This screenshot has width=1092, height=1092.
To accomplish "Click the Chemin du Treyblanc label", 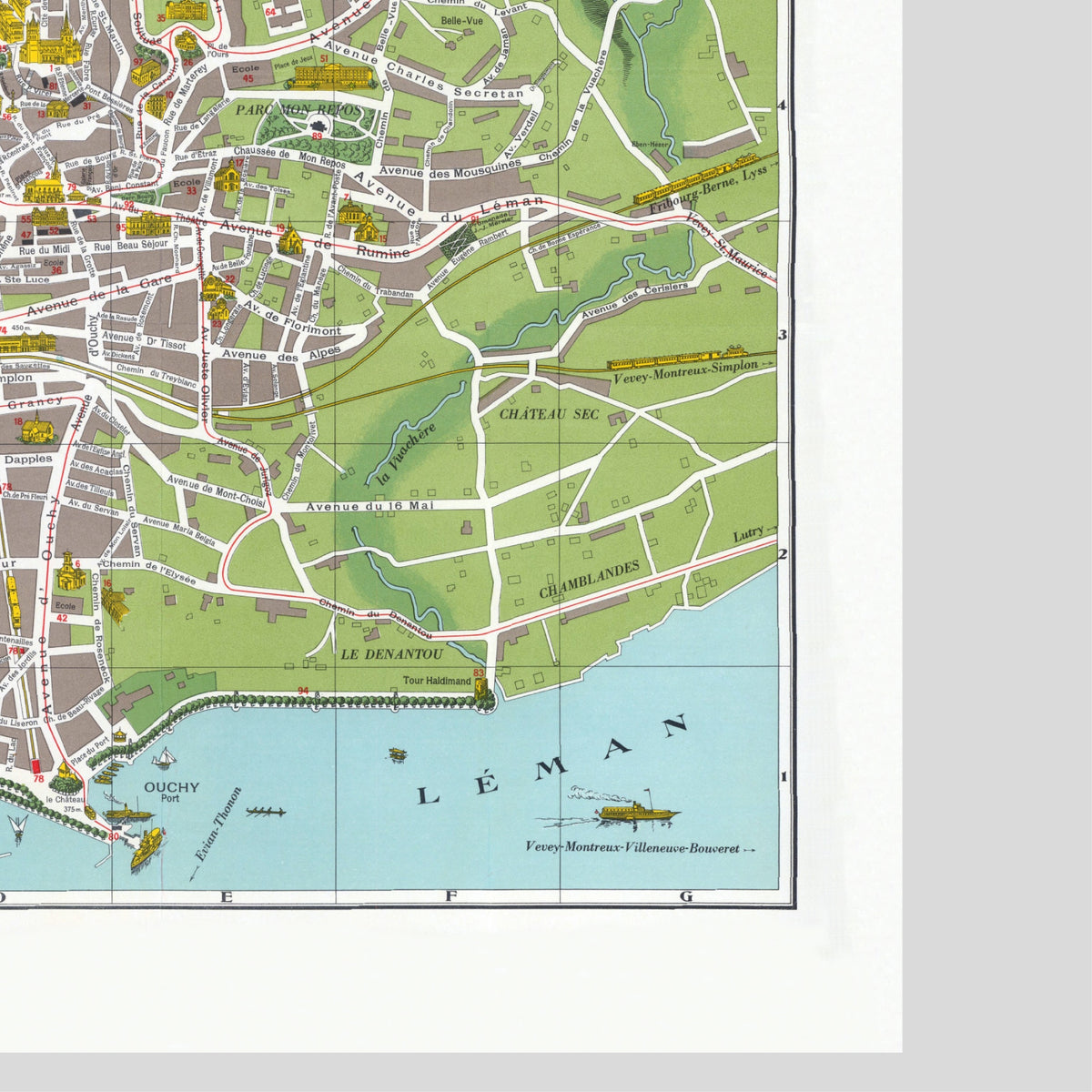I will [x=157, y=377].
